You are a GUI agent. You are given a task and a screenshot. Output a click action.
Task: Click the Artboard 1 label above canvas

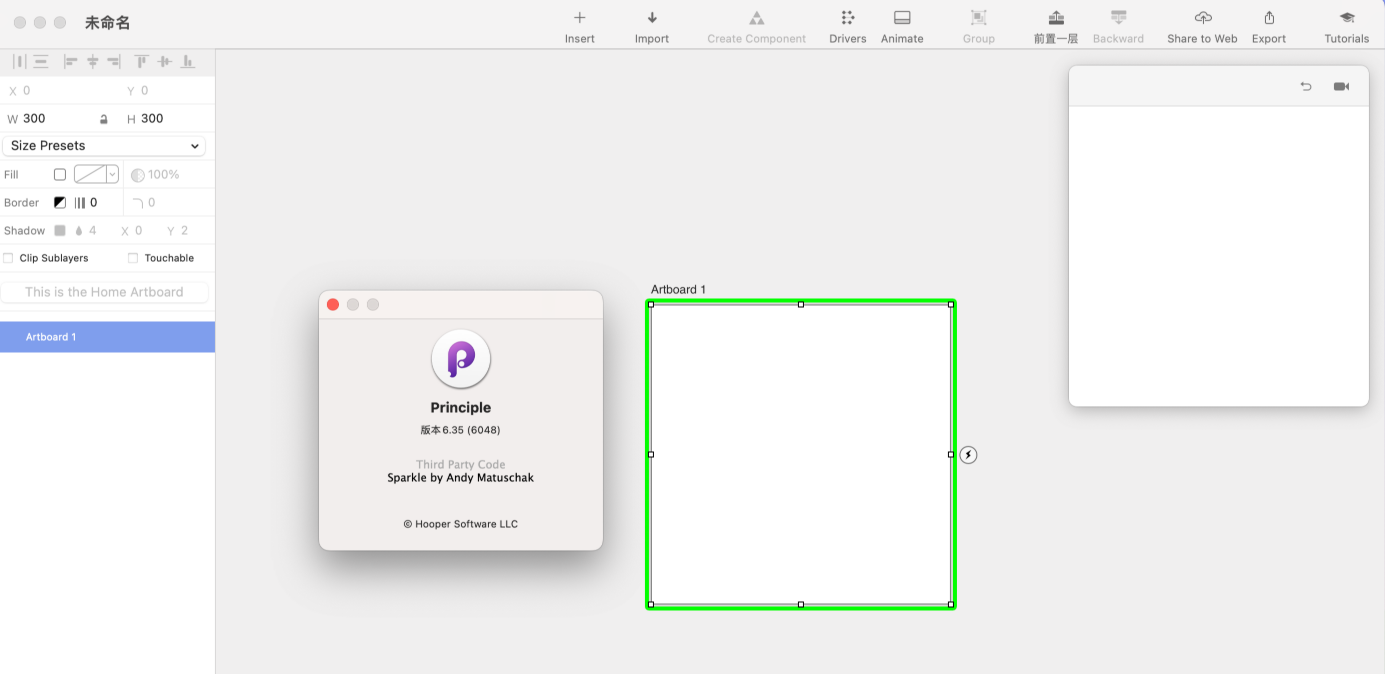678,290
